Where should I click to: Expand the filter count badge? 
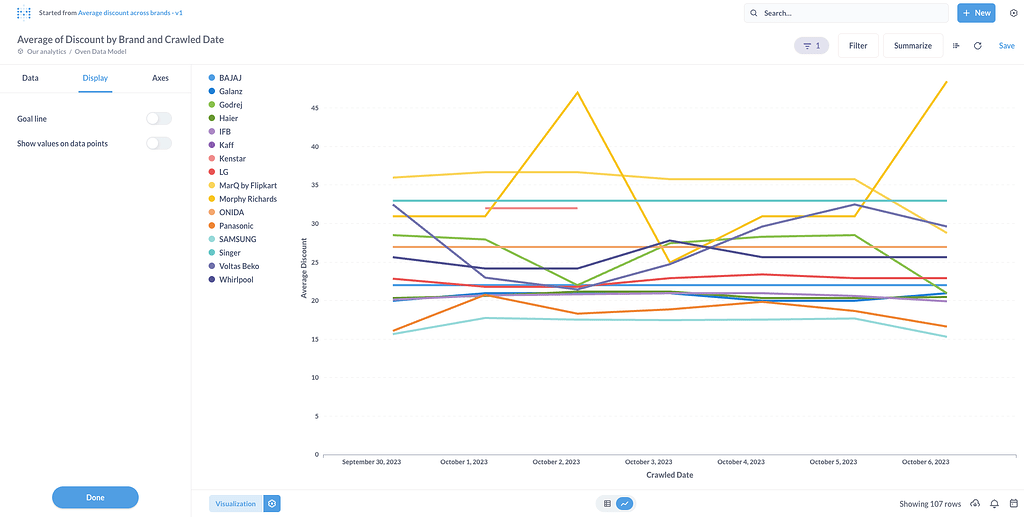811,45
